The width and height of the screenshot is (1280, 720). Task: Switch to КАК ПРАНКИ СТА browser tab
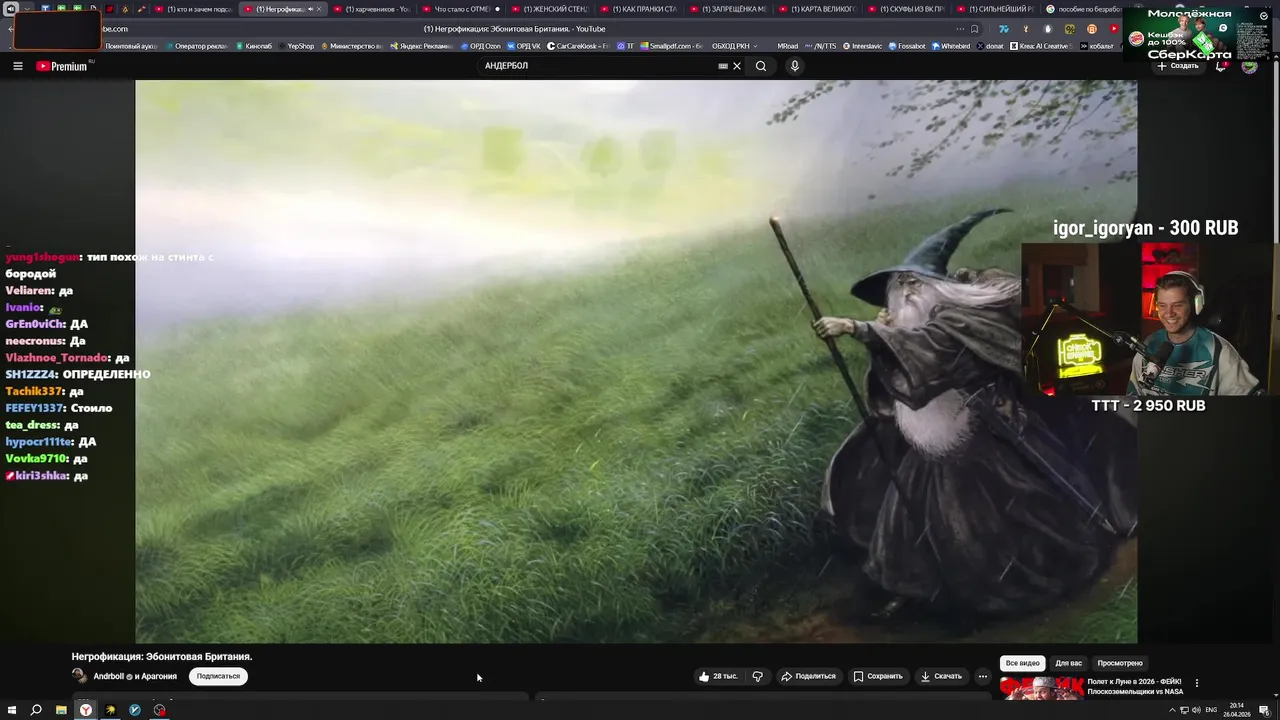pos(637,9)
